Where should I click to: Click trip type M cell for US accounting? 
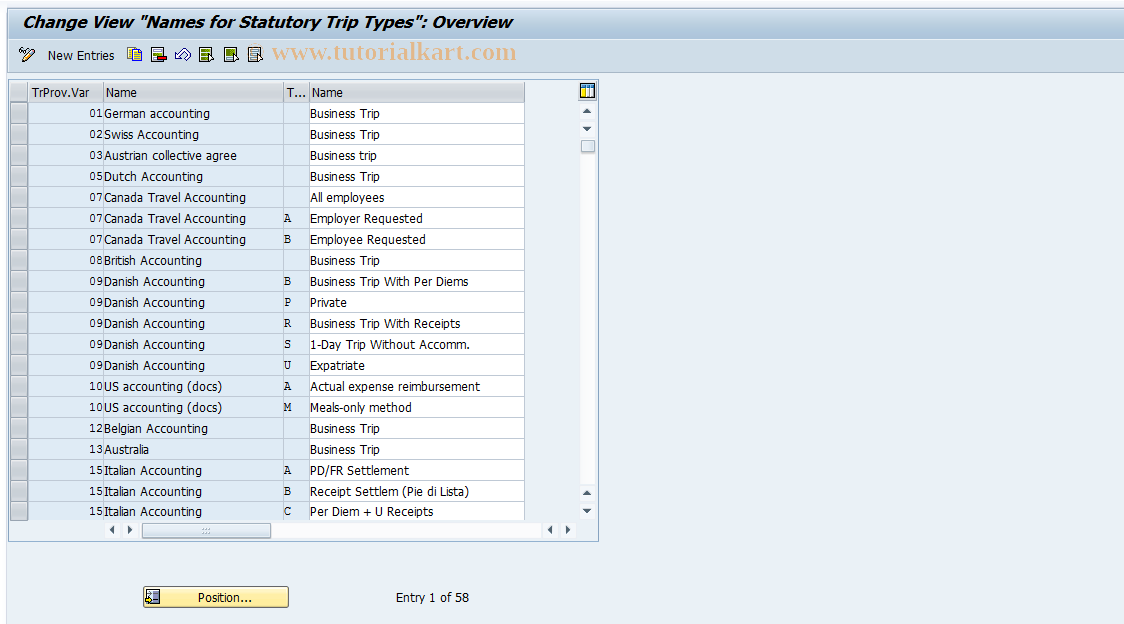pos(296,407)
